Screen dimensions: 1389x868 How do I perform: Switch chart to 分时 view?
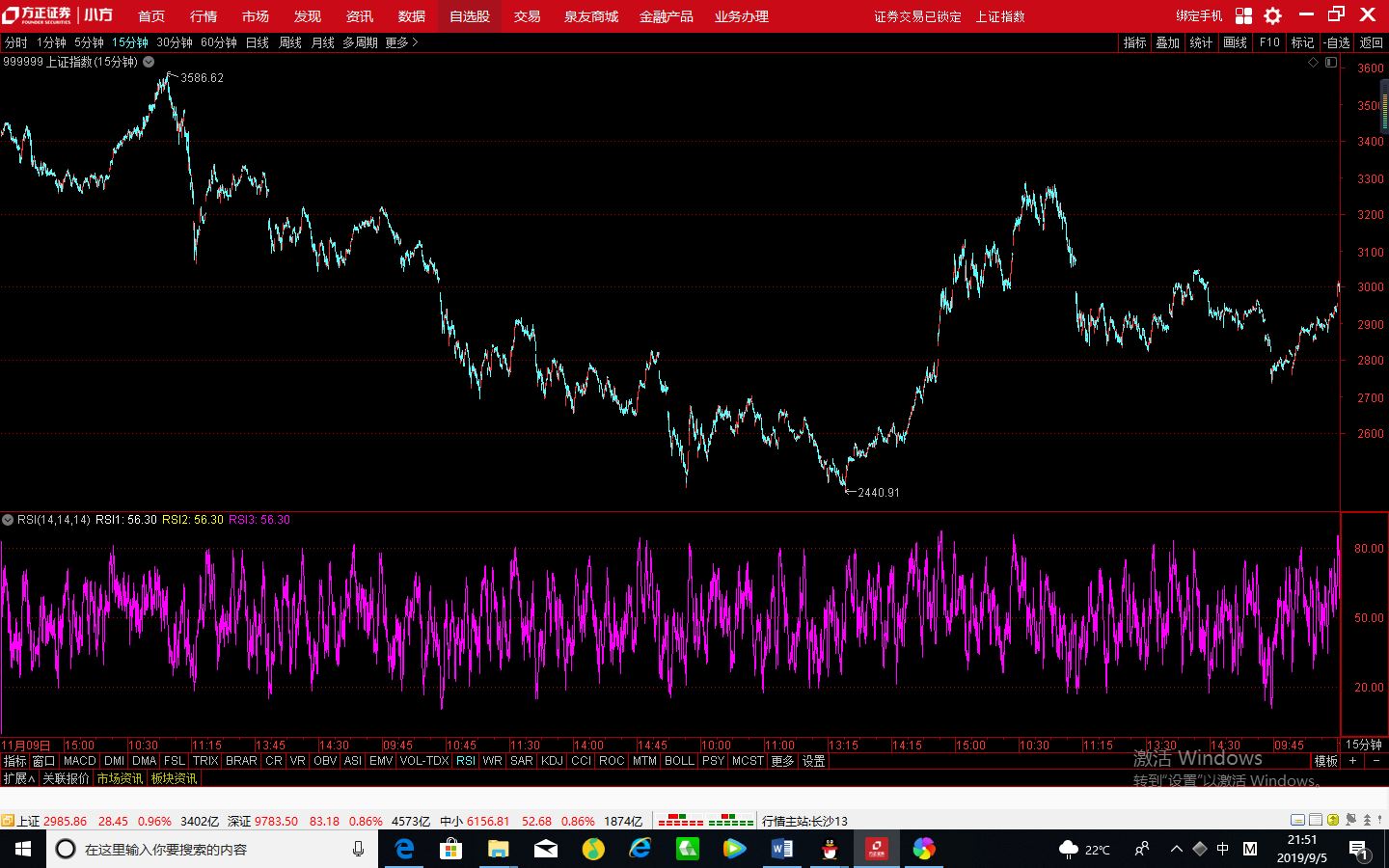pyautogui.click(x=16, y=42)
